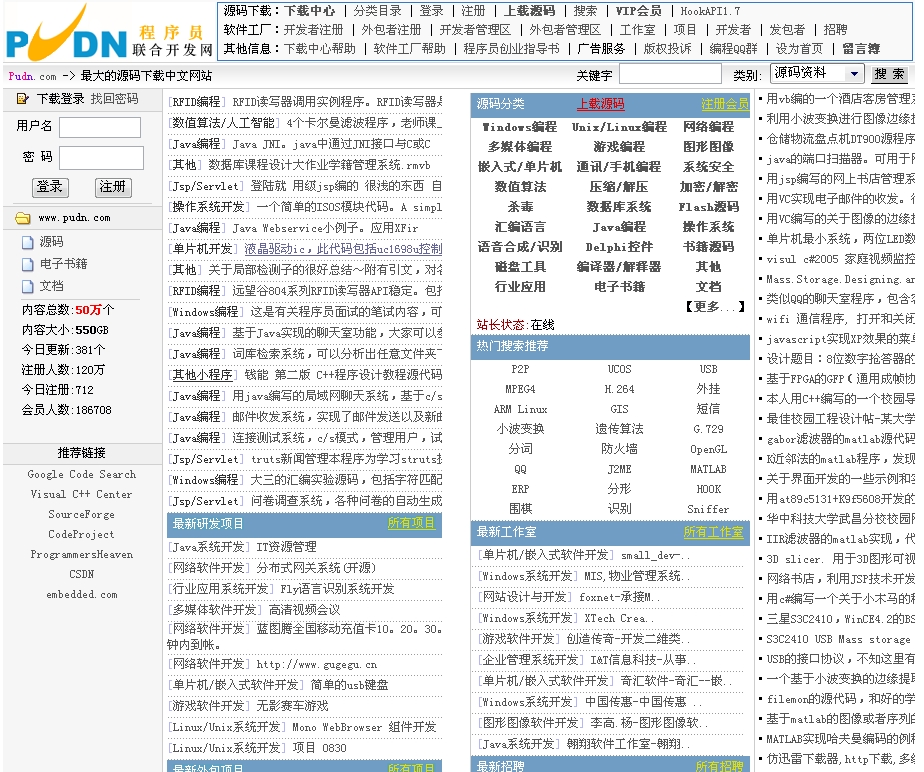
Task: Click the 注册会员 link in 源码分类 header
Action: click(x=725, y=104)
